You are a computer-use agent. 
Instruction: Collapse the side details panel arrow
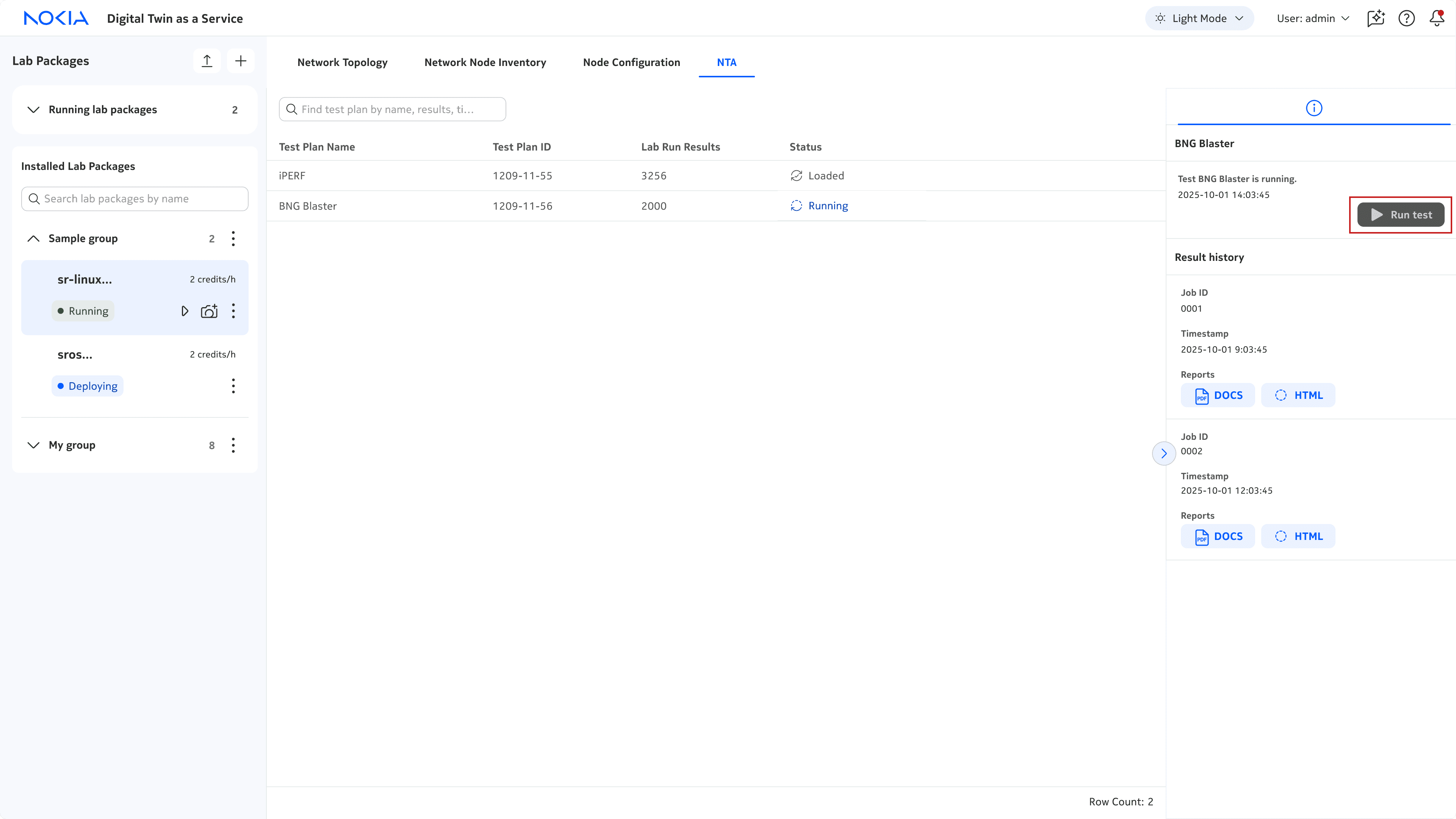(1164, 453)
